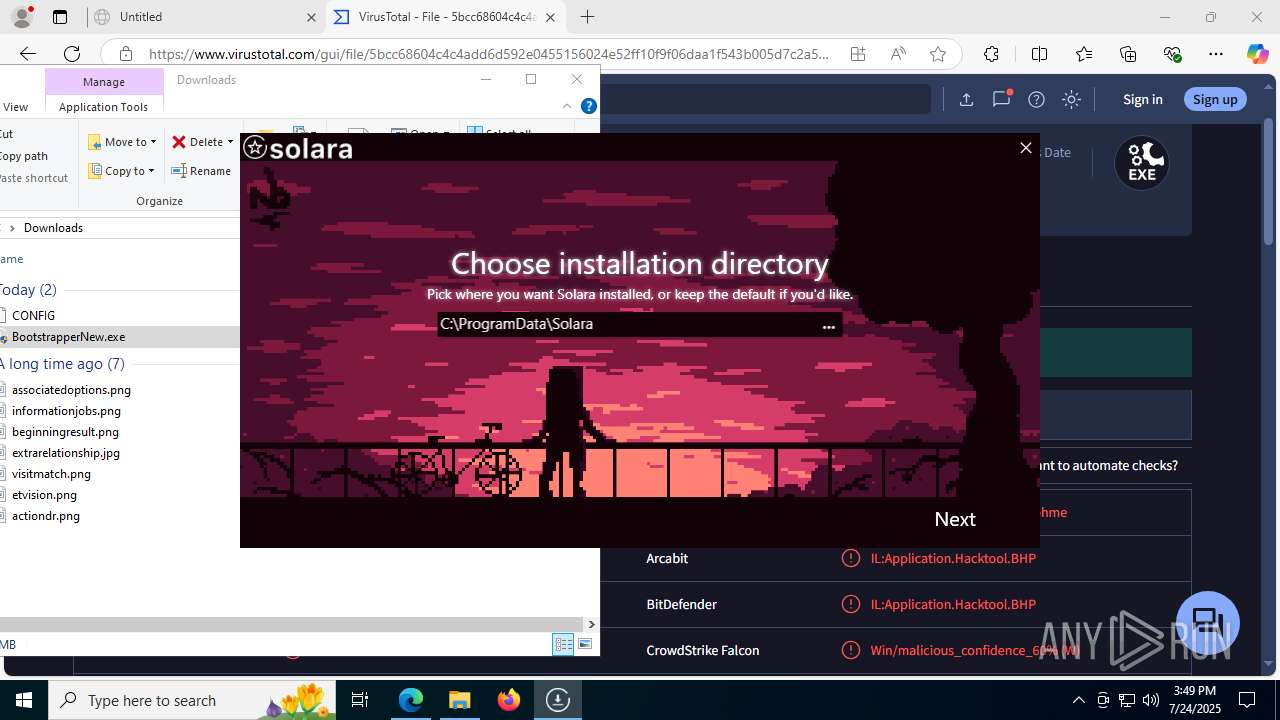Open the Copilot sidebar icon
The width and height of the screenshot is (1280, 720).
(x=1257, y=54)
